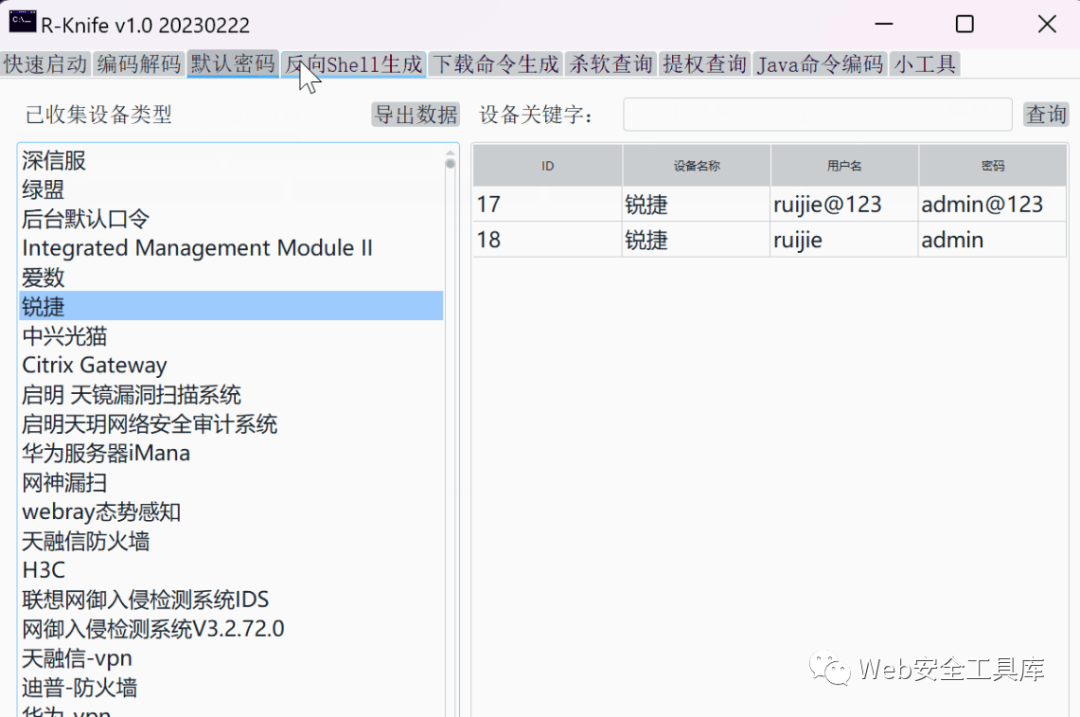Select the highlighted 锐捷 list entry
Viewport: 1080px width, 717px height.
(231, 306)
